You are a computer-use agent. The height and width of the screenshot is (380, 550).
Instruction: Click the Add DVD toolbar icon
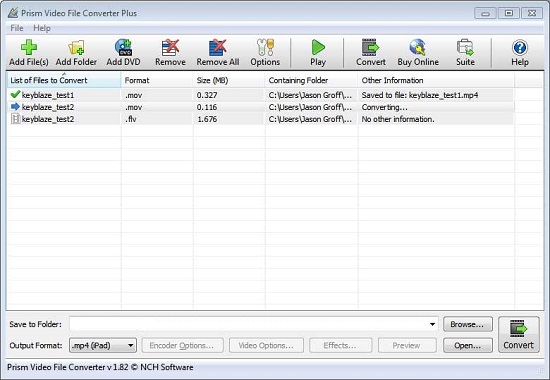click(x=123, y=53)
